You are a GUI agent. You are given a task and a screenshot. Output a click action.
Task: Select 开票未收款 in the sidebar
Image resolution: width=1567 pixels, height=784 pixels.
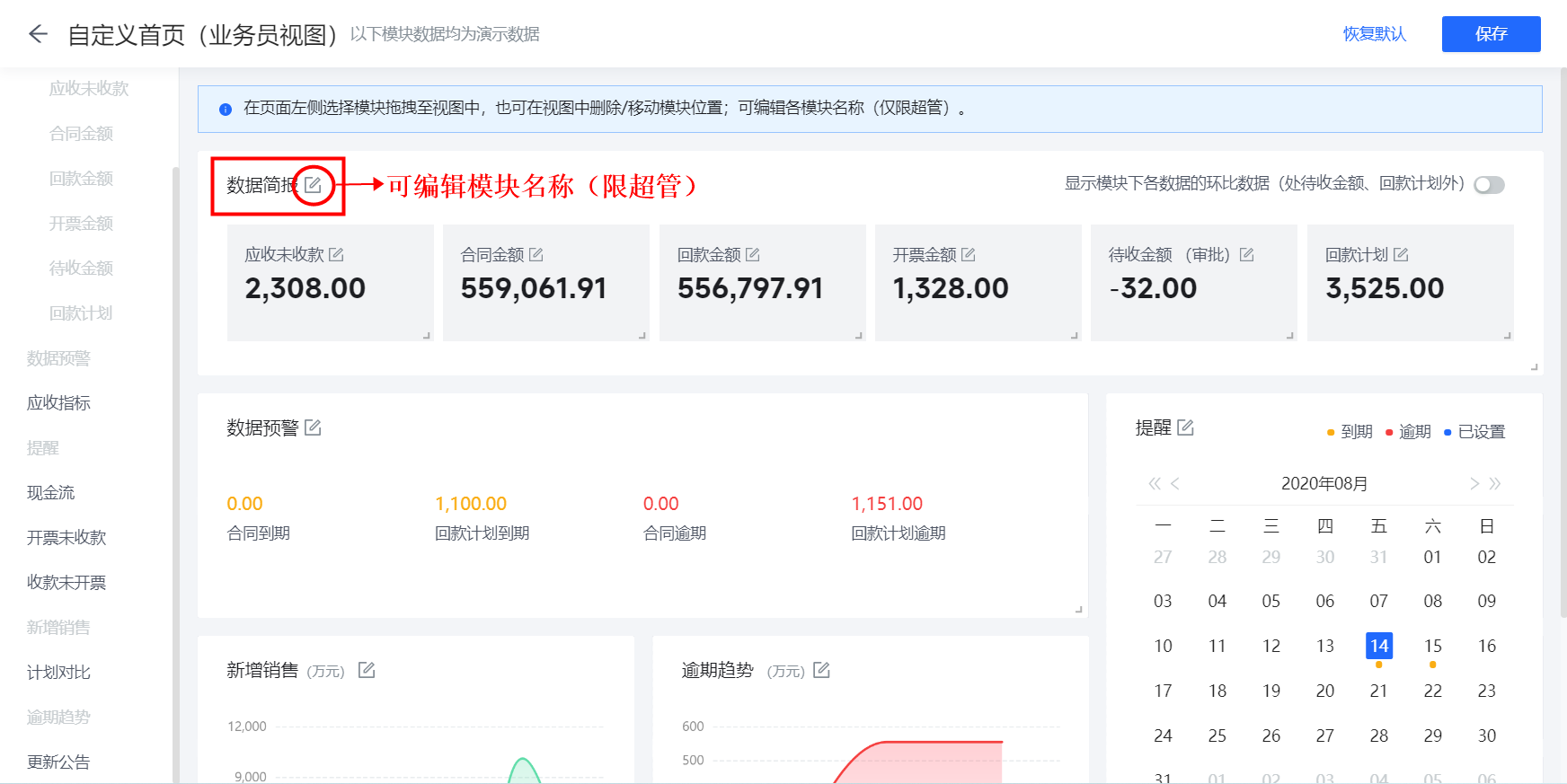point(66,538)
